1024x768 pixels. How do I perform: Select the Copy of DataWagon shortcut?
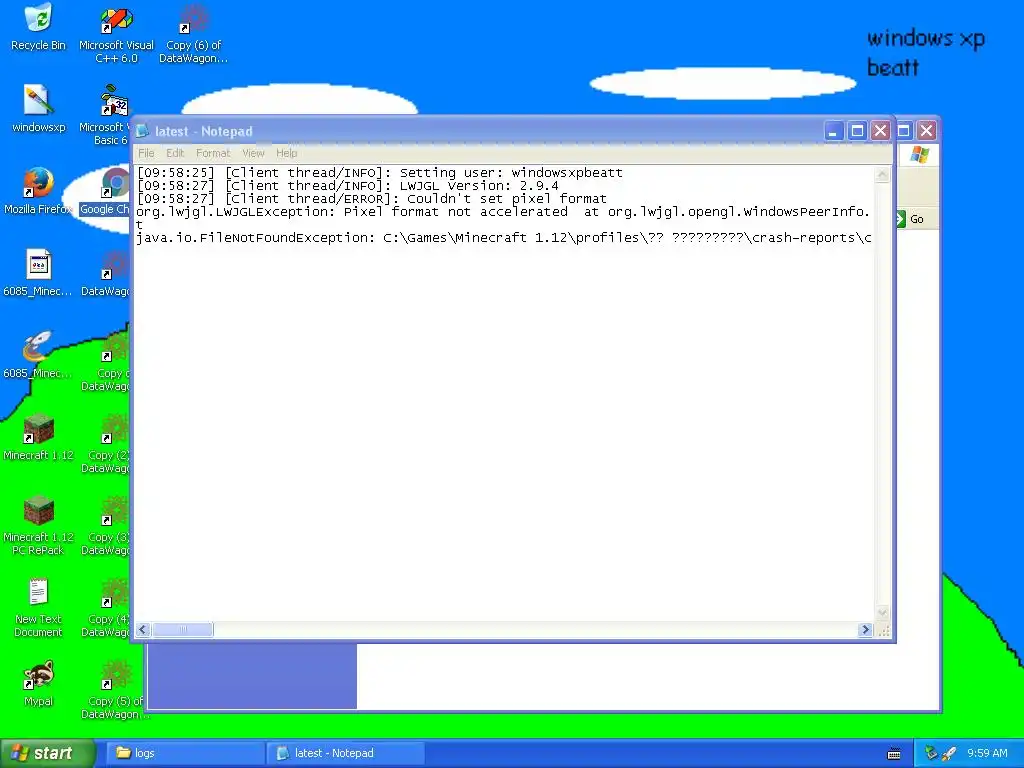[x=106, y=362]
